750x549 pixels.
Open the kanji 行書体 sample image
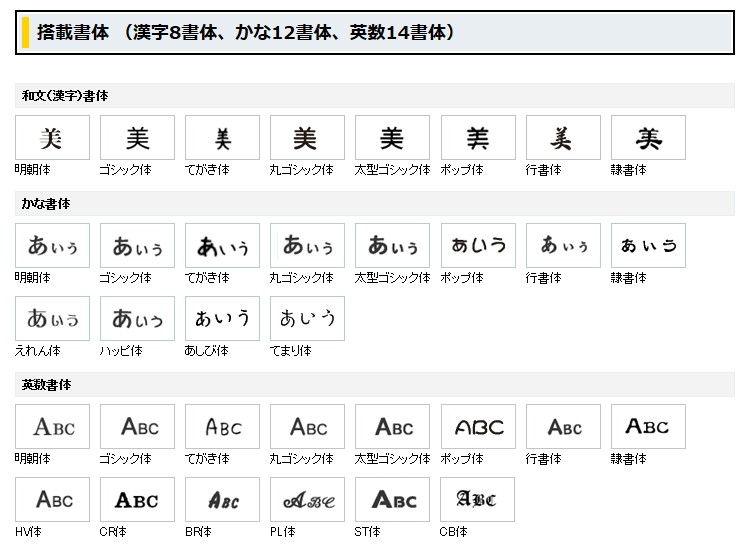563,138
